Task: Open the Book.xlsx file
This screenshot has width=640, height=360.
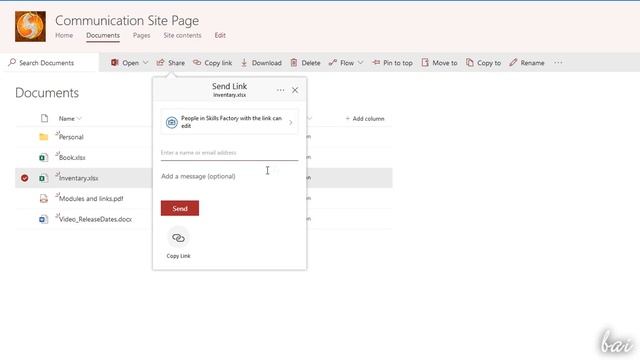Action: click(x=72, y=158)
